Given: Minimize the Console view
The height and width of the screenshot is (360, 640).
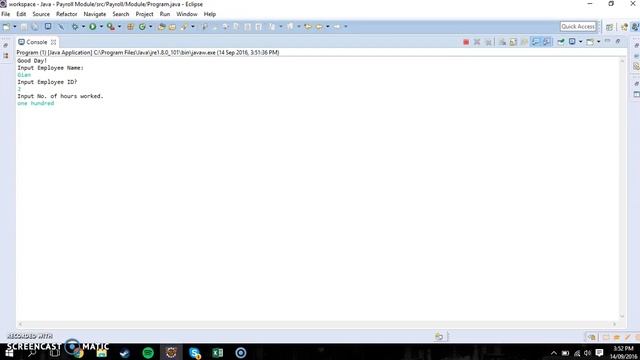Looking at the screenshot, I should pyautogui.click(x=607, y=42).
